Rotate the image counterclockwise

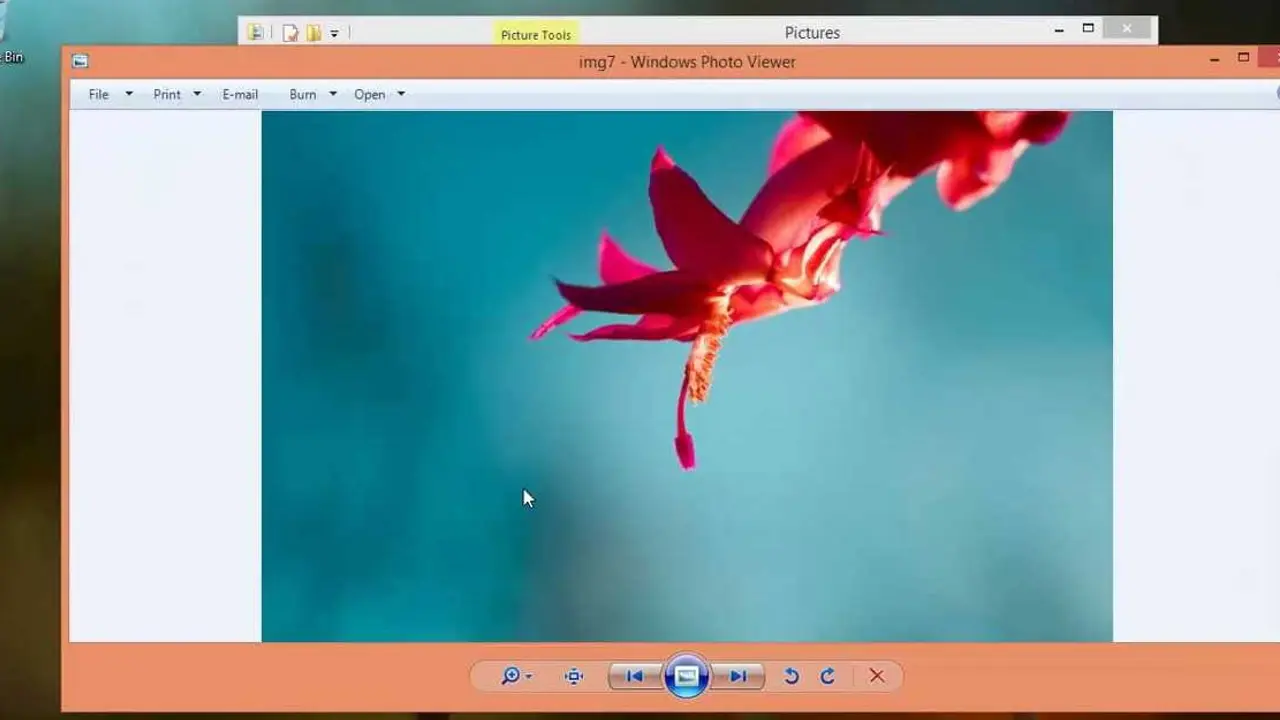791,677
